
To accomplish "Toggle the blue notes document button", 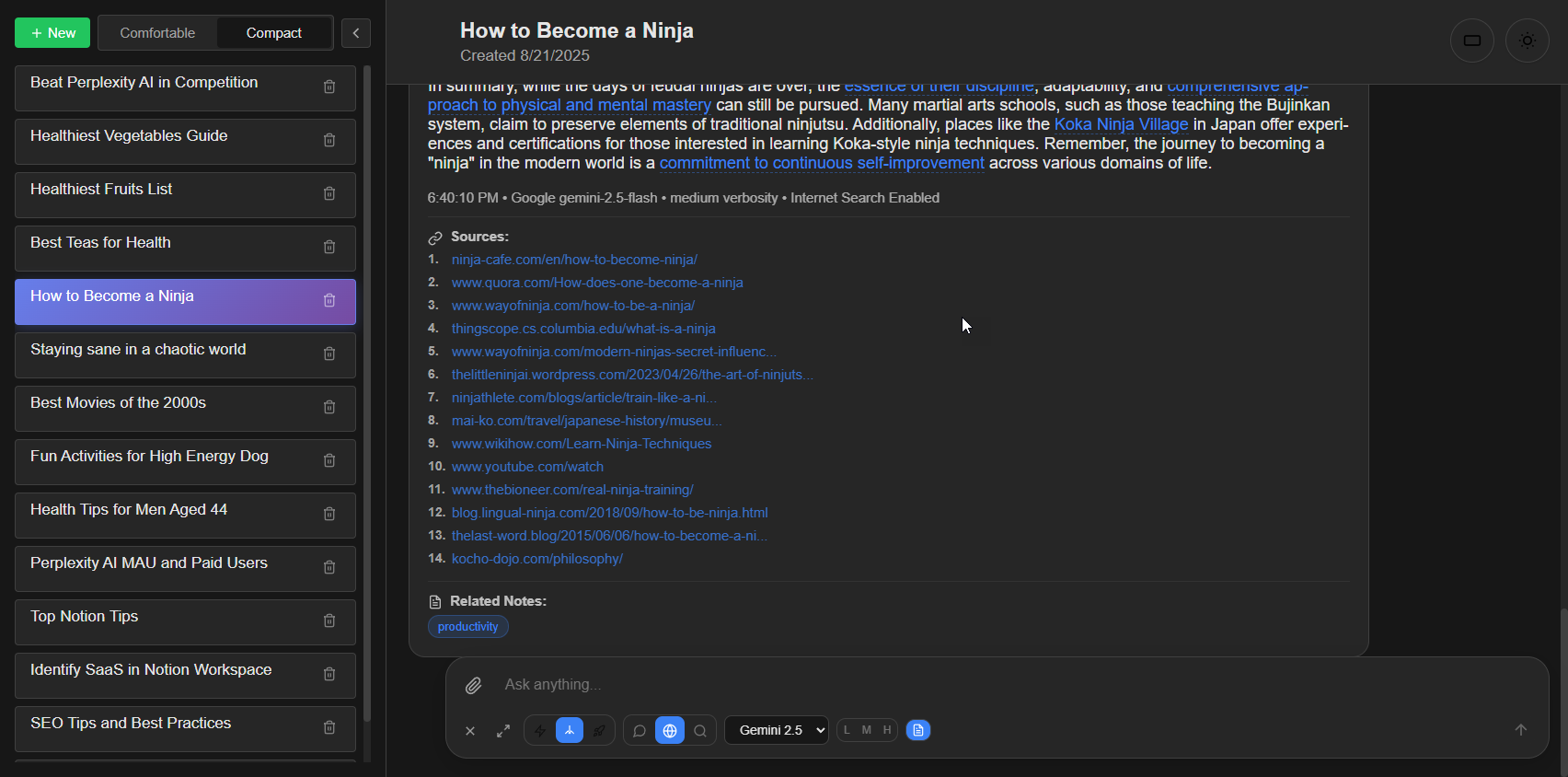I will 918,730.
